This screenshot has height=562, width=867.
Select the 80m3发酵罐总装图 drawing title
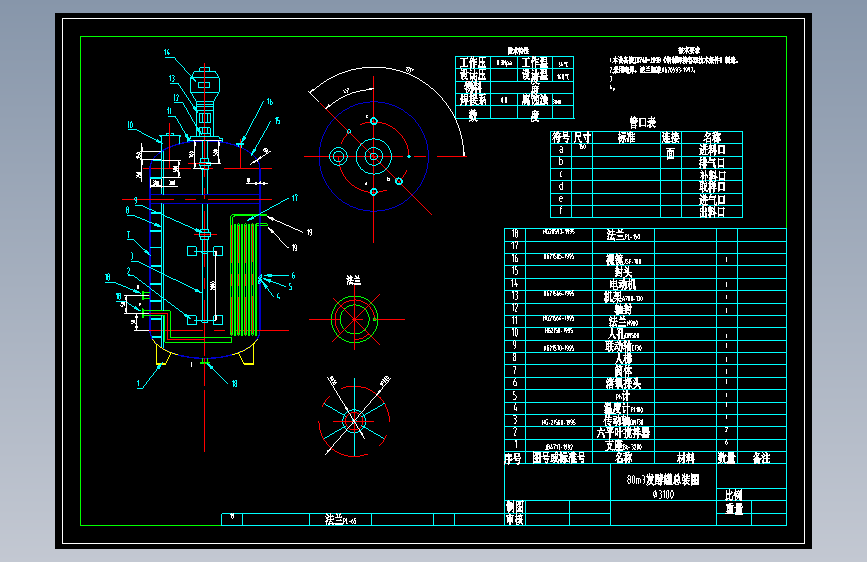tap(663, 480)
